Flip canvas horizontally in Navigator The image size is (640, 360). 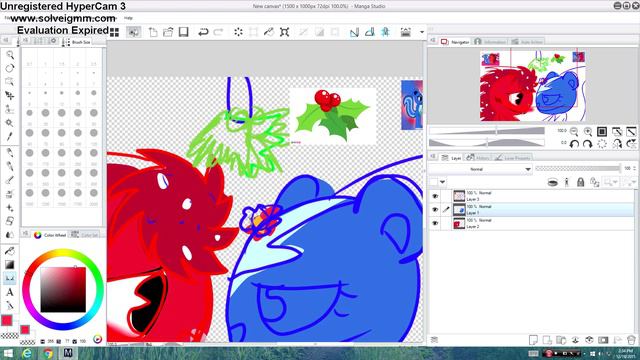(x=617, y=144)
